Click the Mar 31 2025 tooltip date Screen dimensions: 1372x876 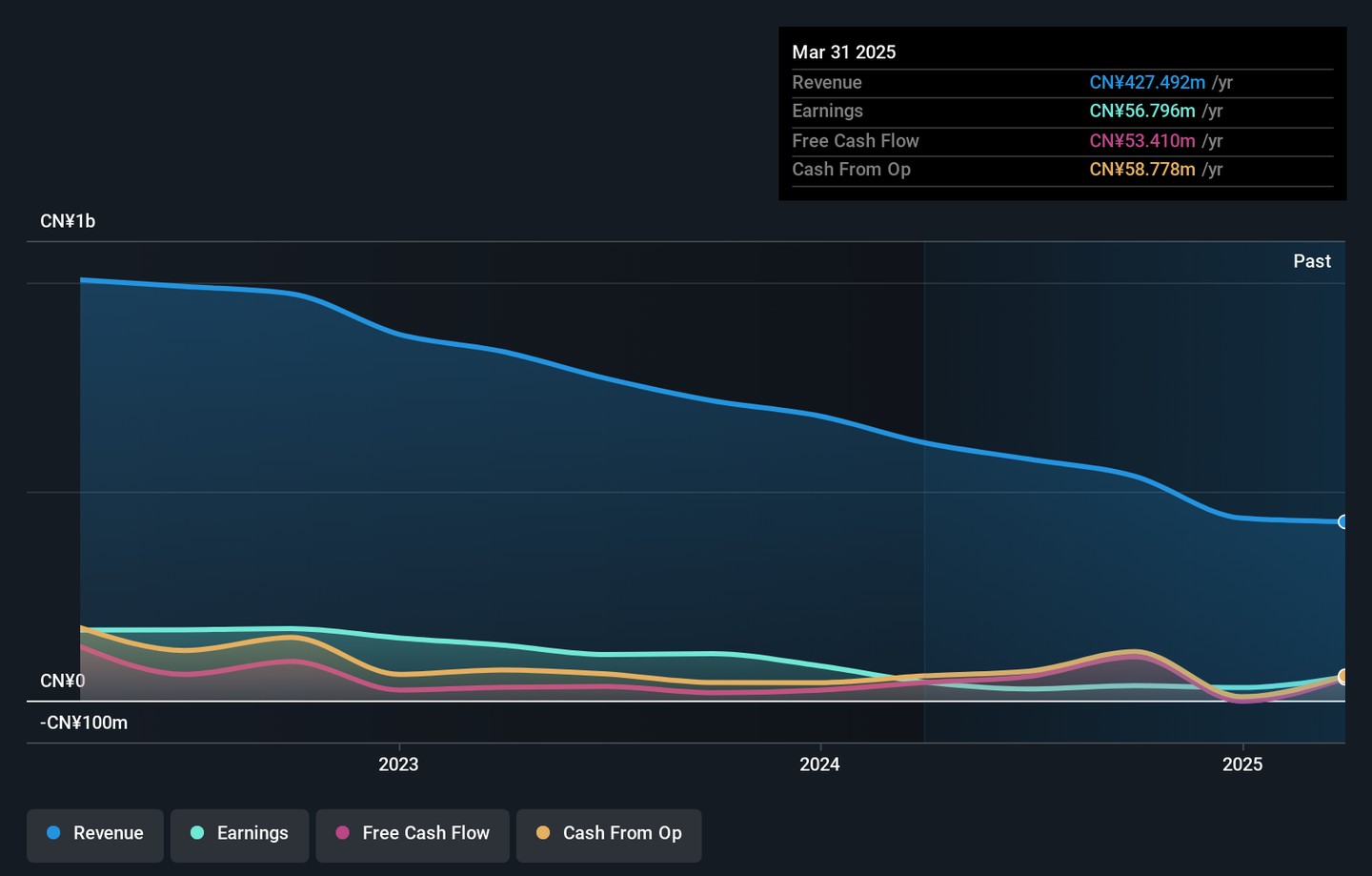point(843,52)
